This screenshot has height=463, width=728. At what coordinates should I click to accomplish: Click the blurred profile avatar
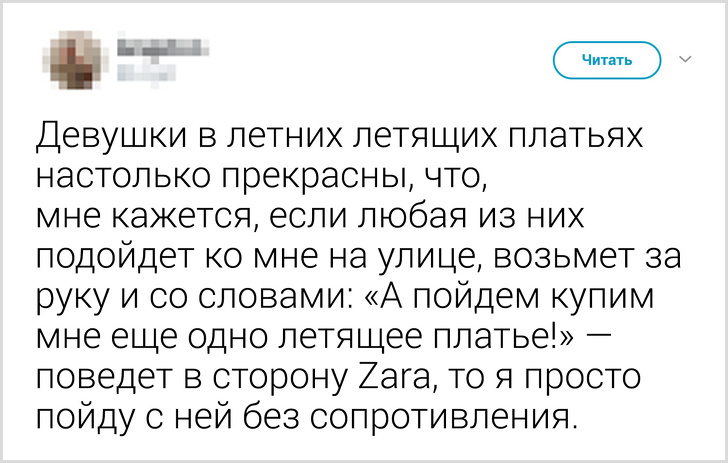pos(73,60)
